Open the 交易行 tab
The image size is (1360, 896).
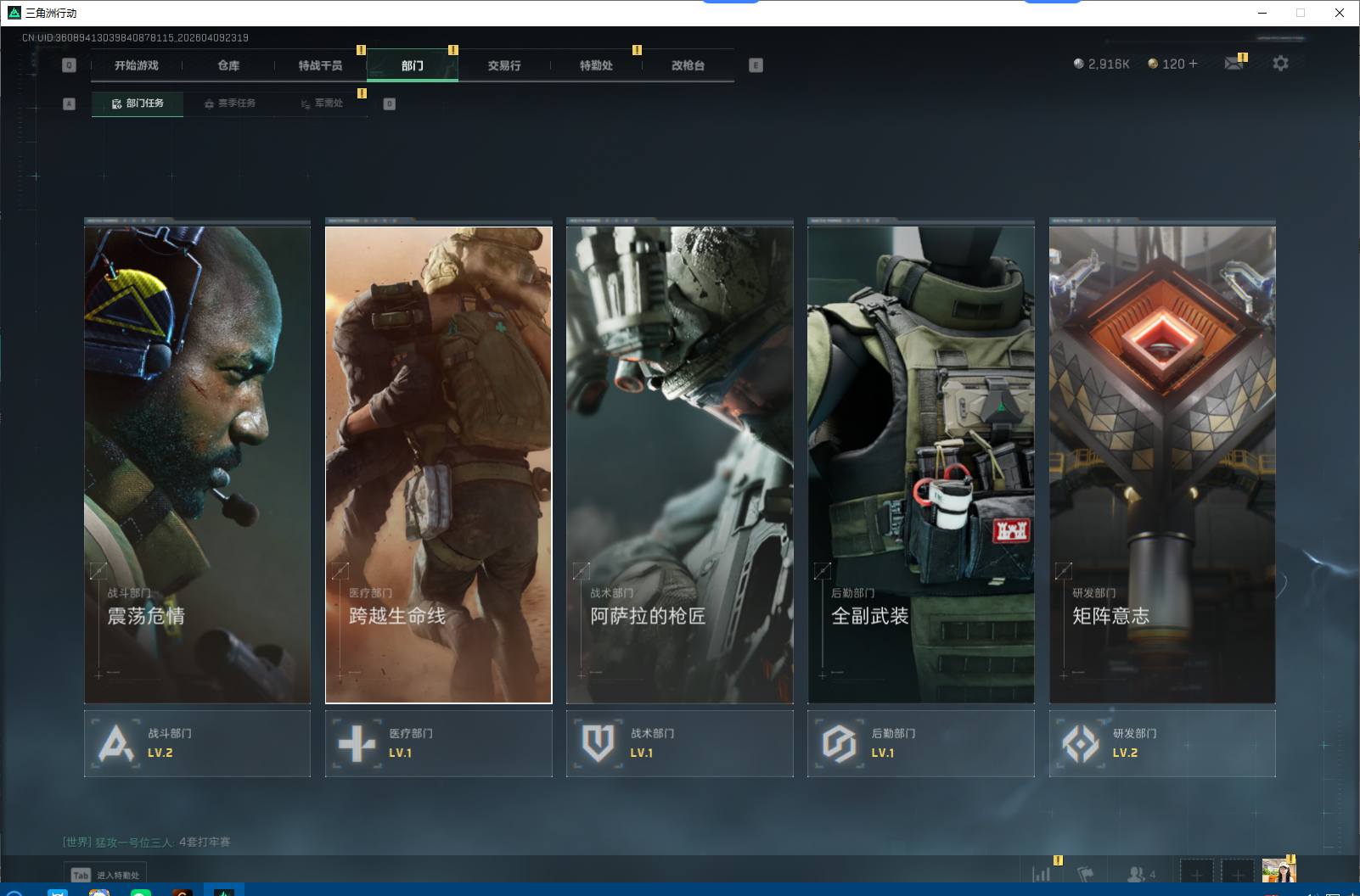[x=504, y=65]
